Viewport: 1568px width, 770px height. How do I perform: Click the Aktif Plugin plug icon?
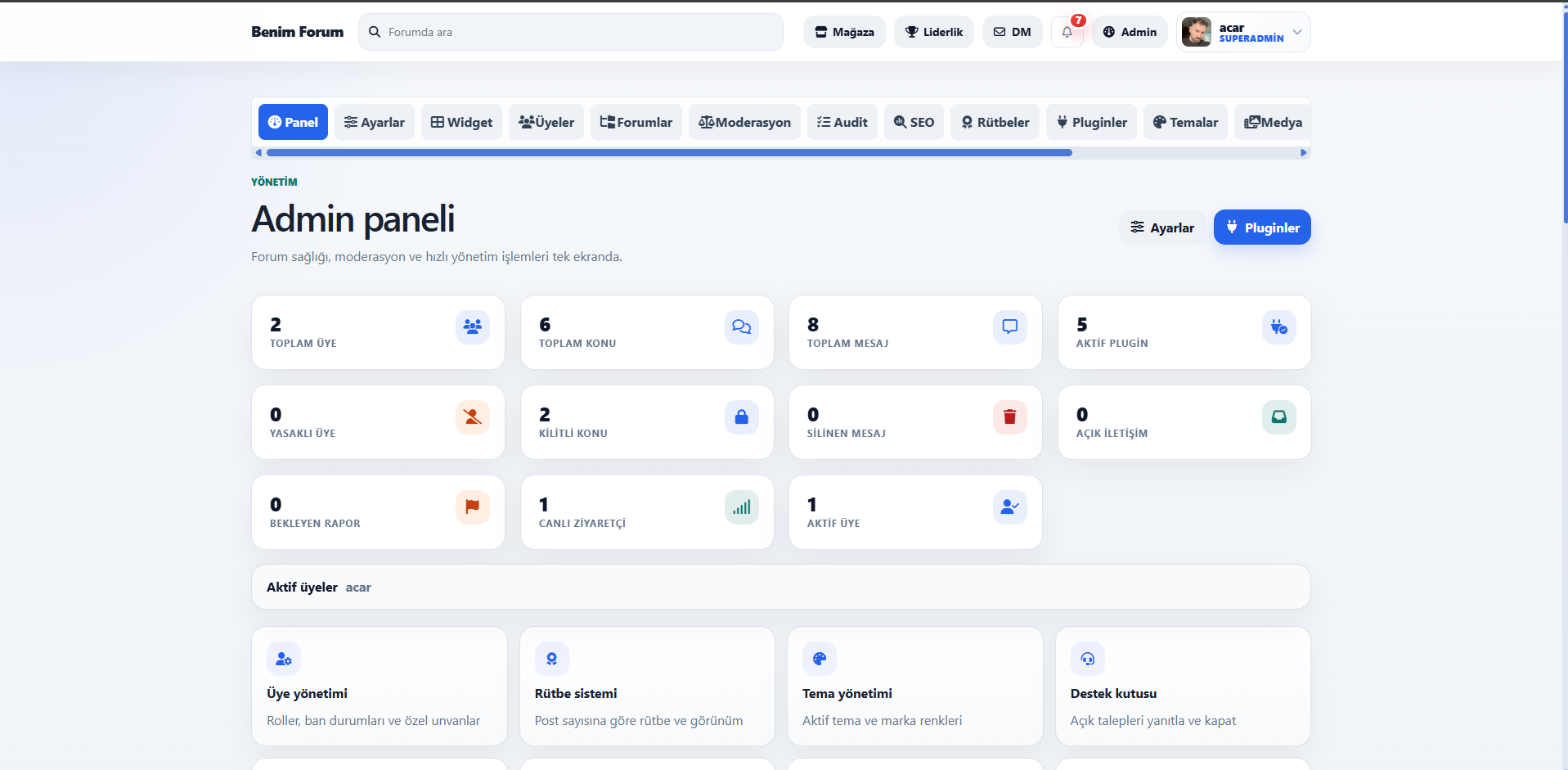coord(1278,327)
